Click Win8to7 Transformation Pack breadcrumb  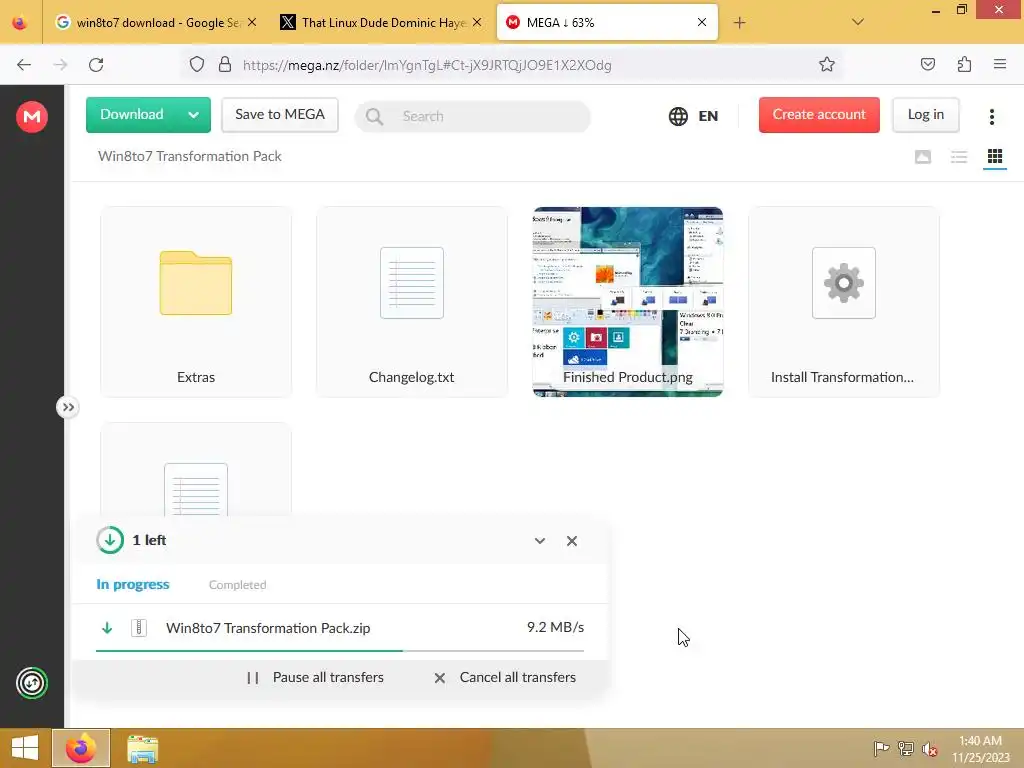click(189, 156)
